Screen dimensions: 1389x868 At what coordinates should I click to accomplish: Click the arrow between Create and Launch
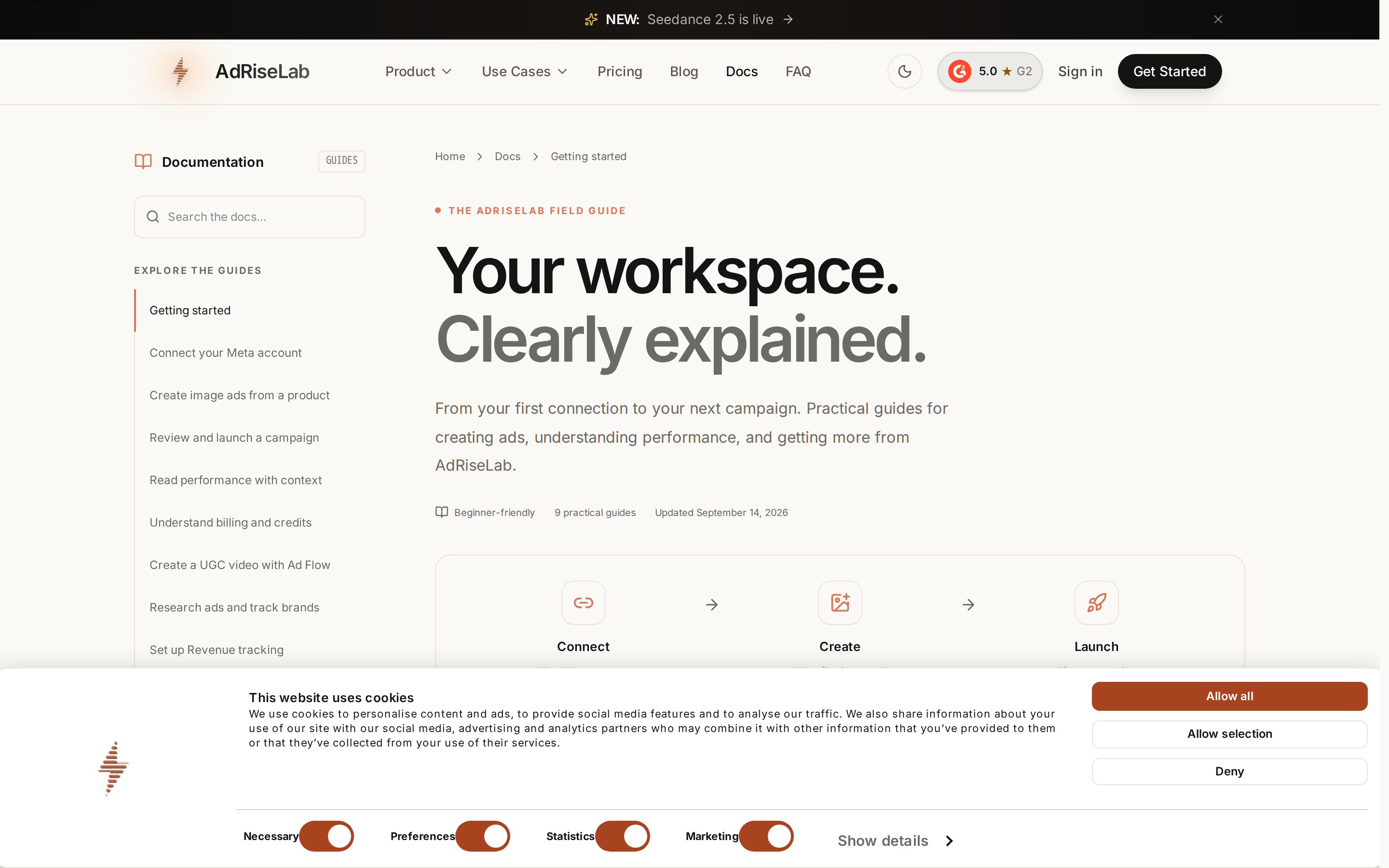point(968,605)
